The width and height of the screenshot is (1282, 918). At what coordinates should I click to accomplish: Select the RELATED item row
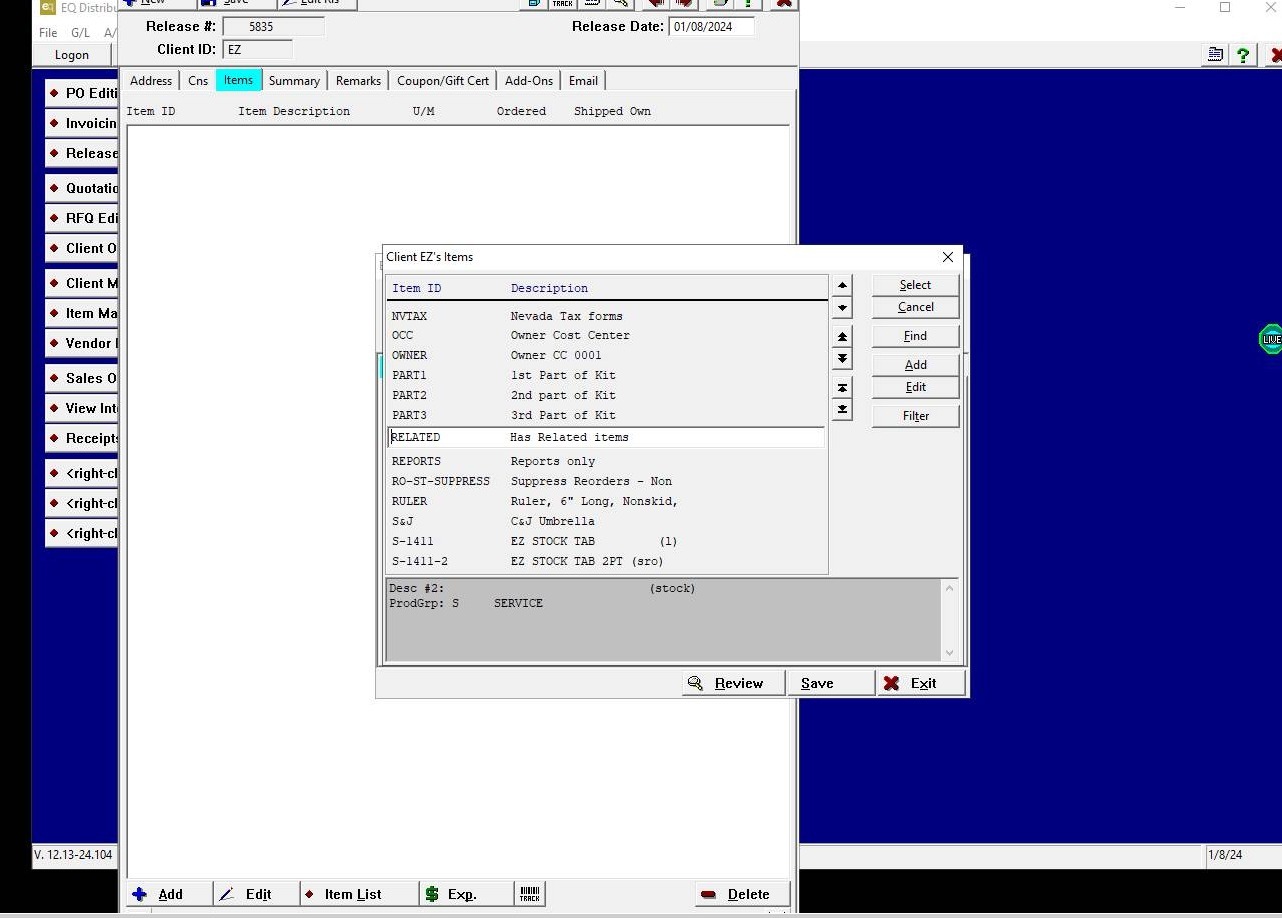click(x=607, y=437)
